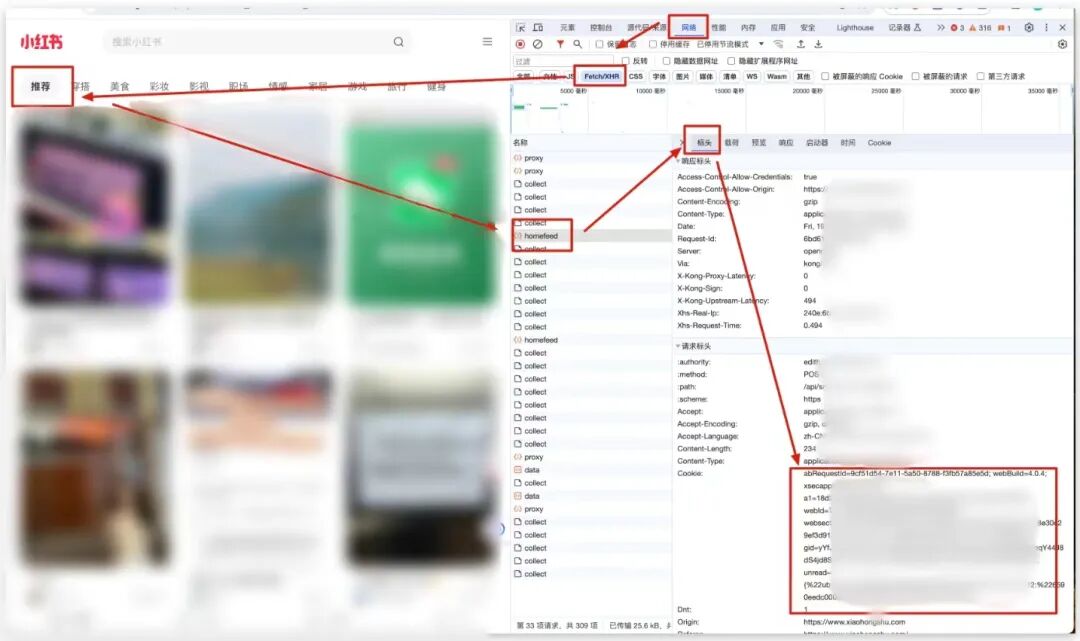Toggle the red filter funnel icon
Viewport: 1080px width, 641px height.
click(560, 44)
